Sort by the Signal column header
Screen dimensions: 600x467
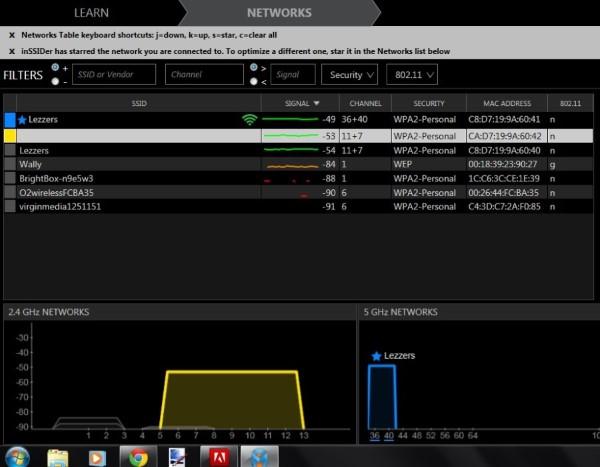(299, 103)
